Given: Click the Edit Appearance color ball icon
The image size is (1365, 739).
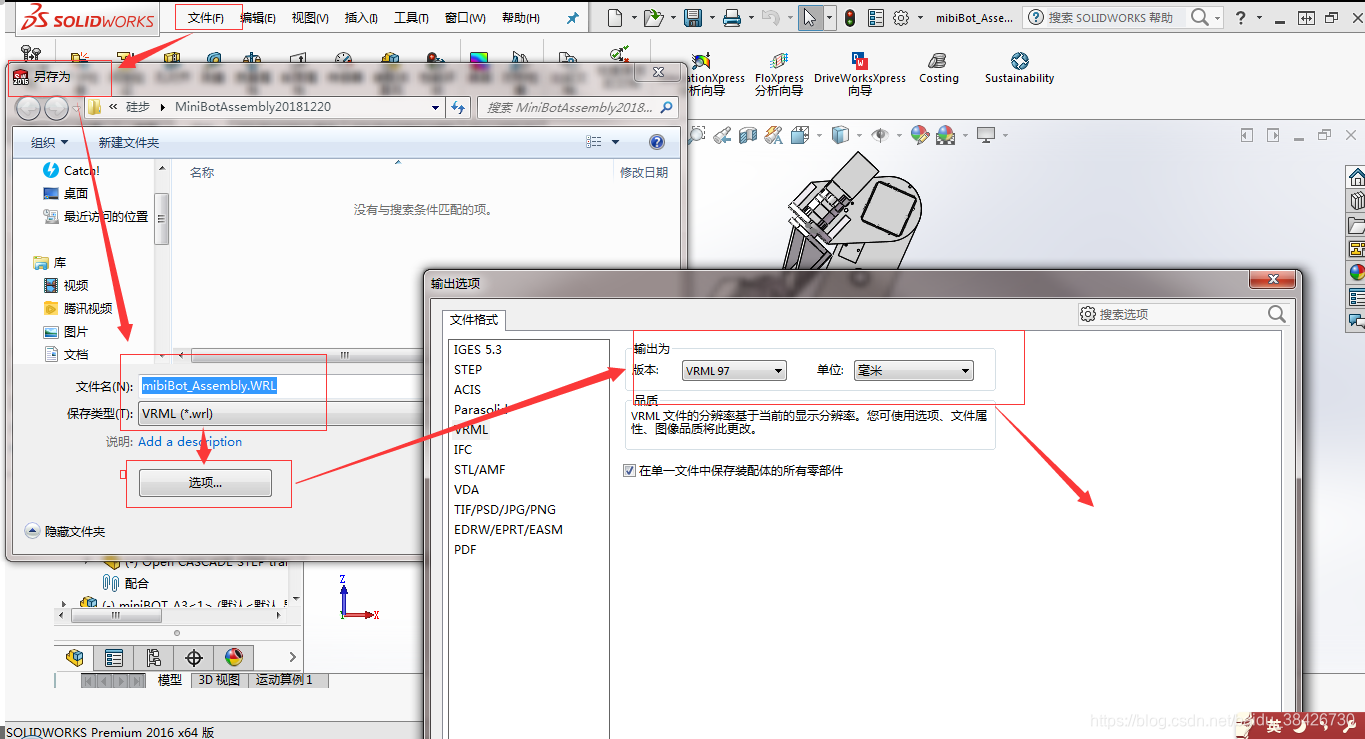Looking at the screenshot, I should (920, 135).
